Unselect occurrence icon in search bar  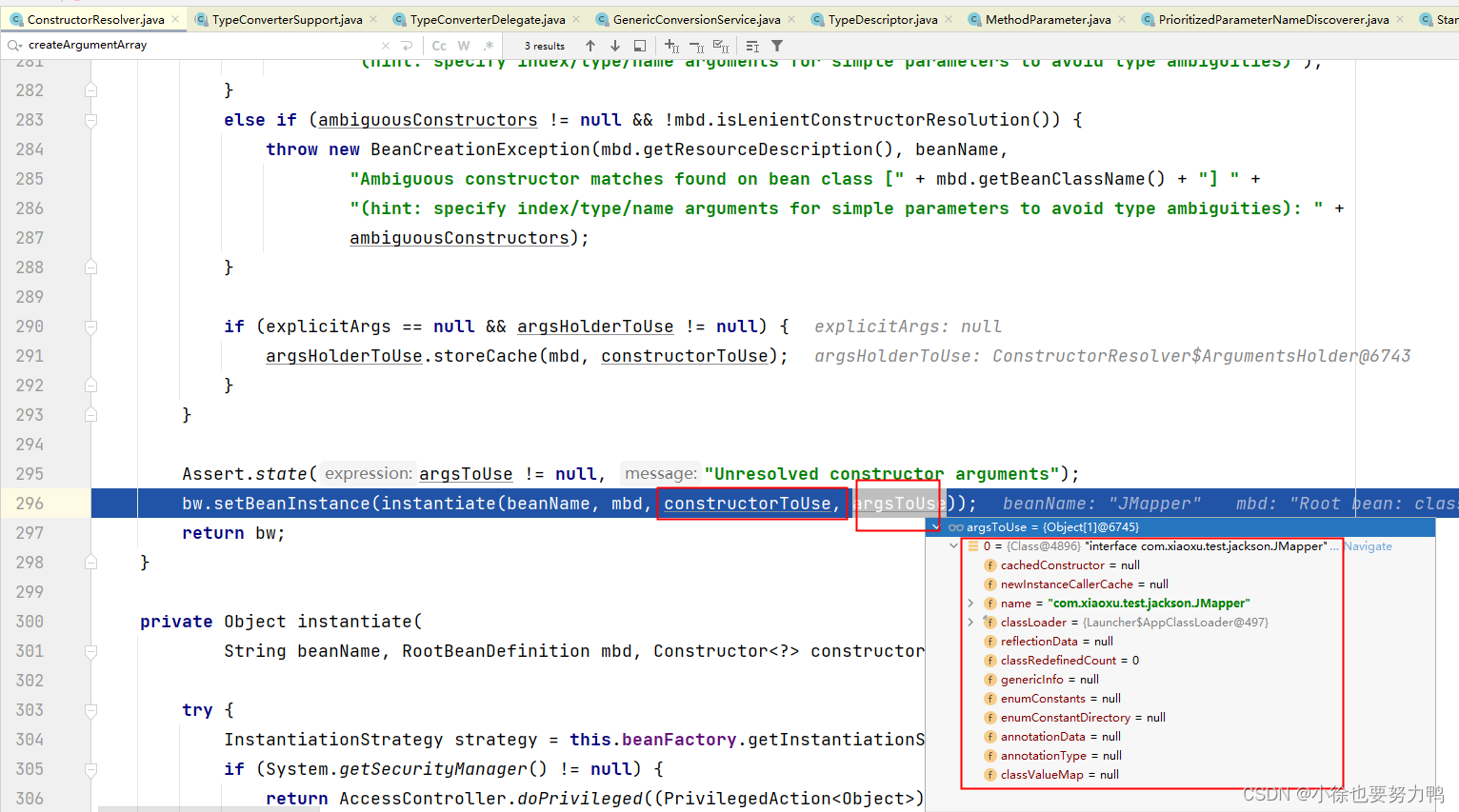696,46
